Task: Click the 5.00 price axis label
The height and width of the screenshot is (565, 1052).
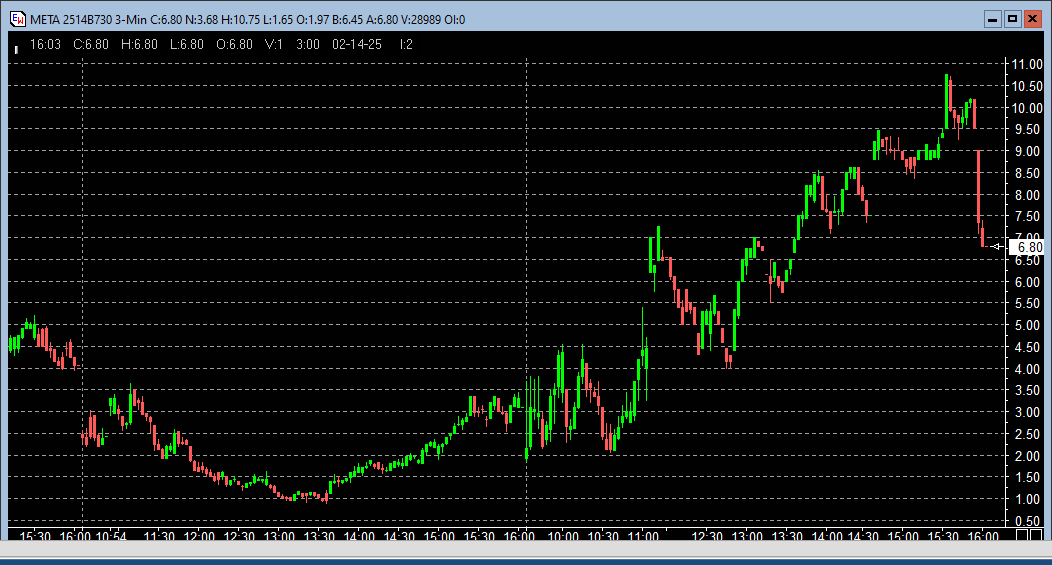Action: 1027,325
